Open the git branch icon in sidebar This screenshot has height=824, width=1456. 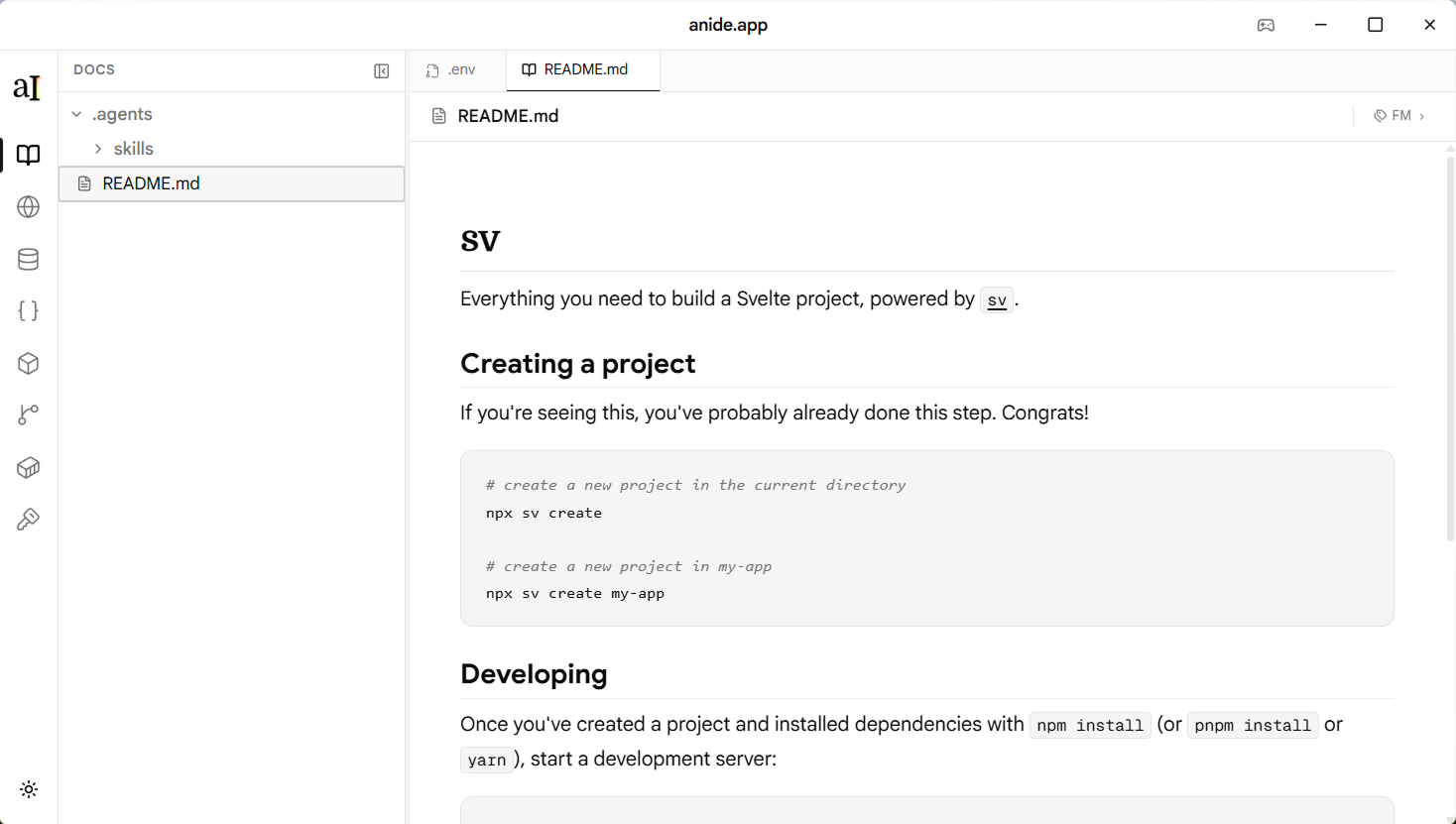(x=28, y=415)
